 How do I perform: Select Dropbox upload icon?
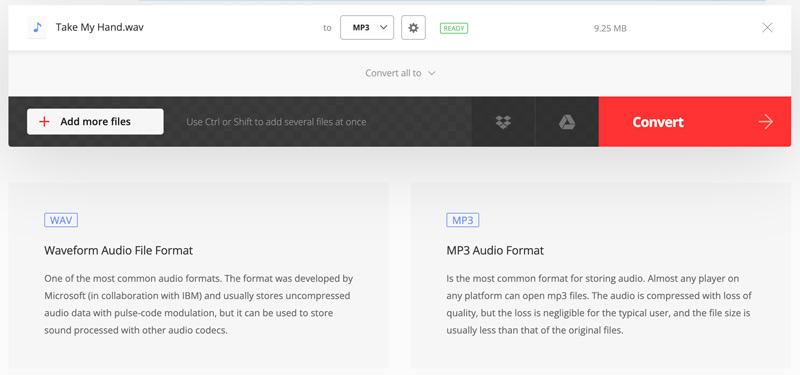click(503, 122)
